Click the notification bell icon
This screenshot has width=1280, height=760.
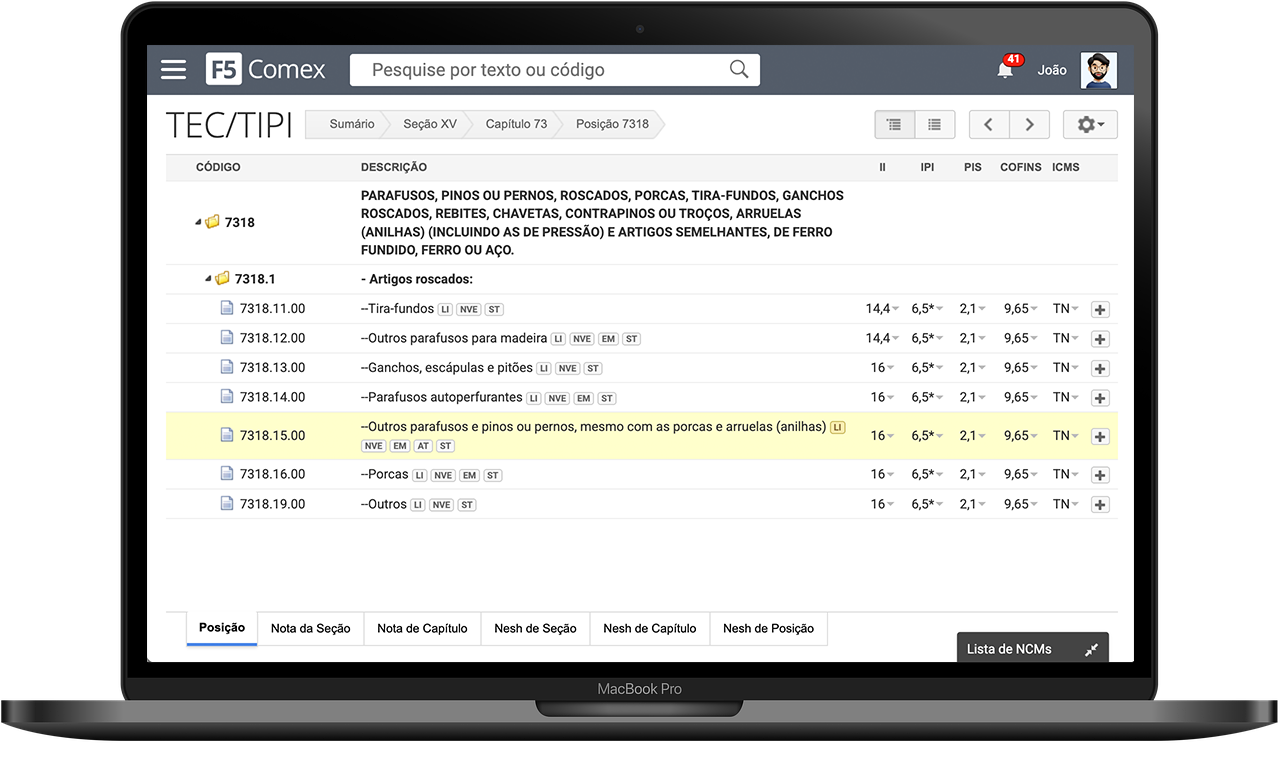pos(1005,70)
